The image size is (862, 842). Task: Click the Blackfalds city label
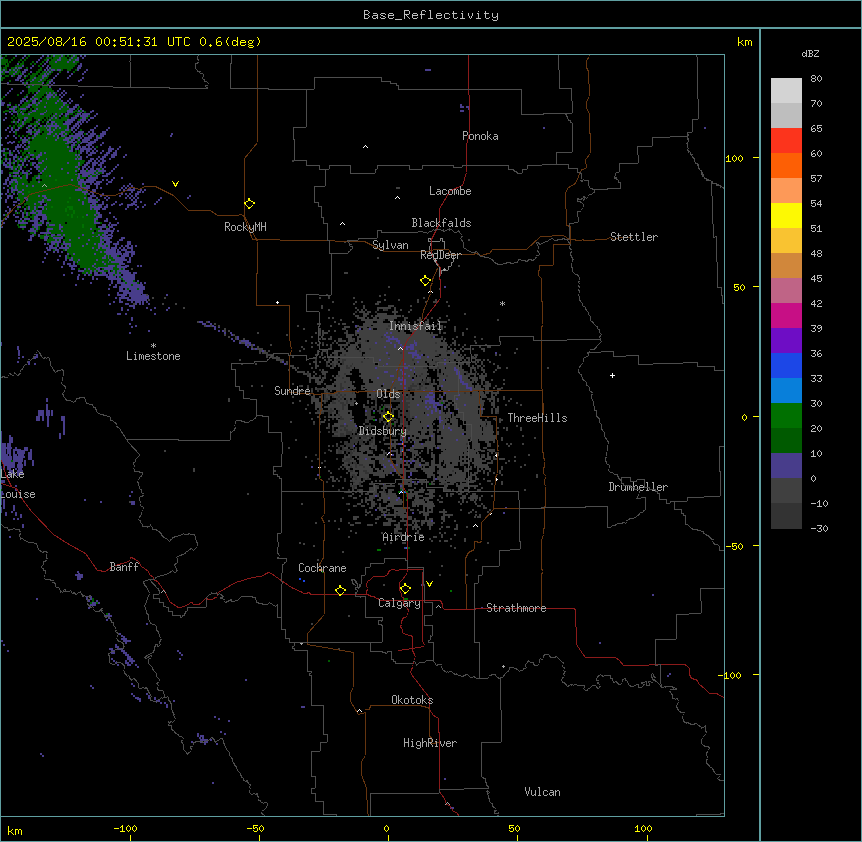(x=441, y=223)
